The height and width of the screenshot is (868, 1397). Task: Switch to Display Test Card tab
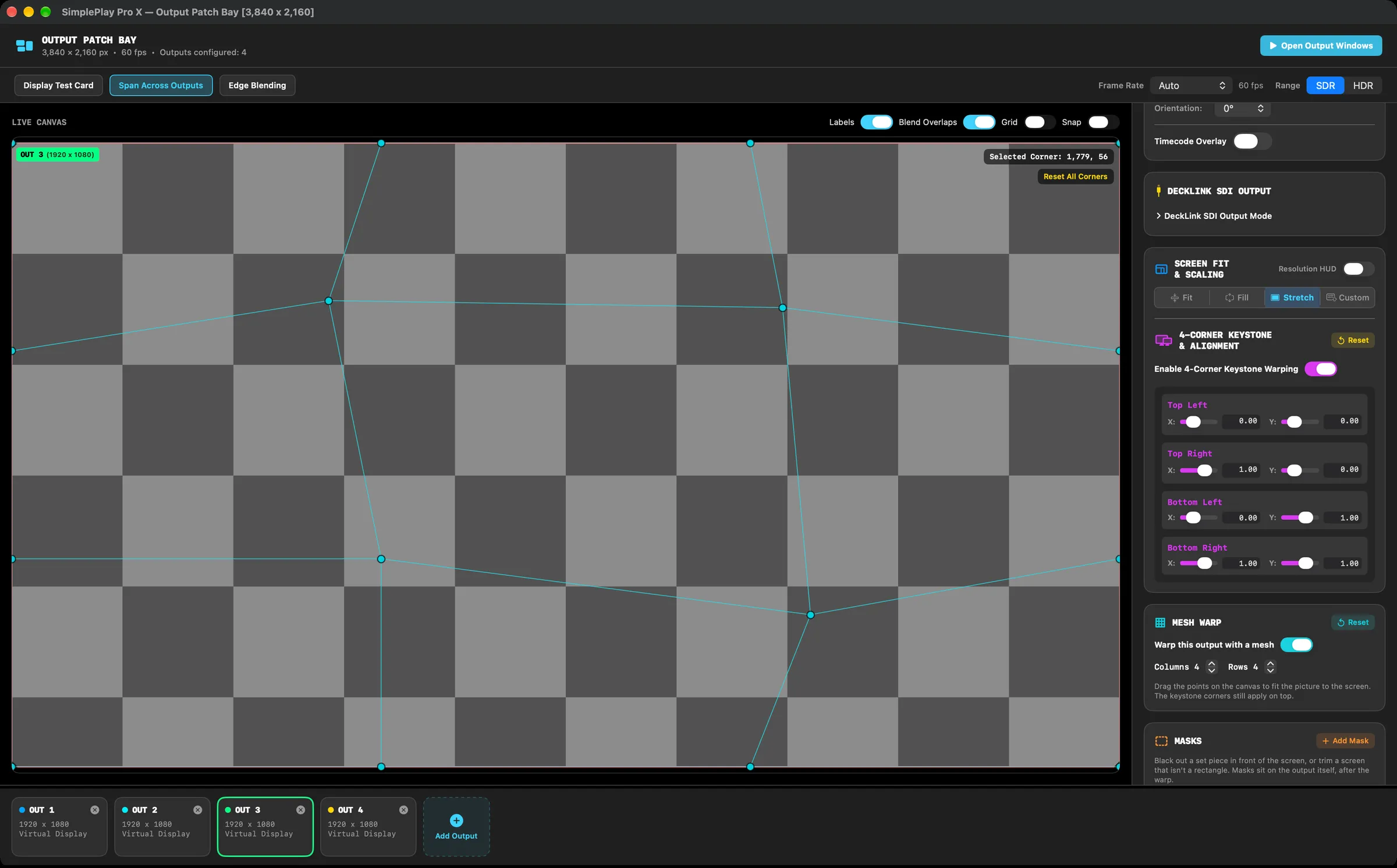point(58,86)
